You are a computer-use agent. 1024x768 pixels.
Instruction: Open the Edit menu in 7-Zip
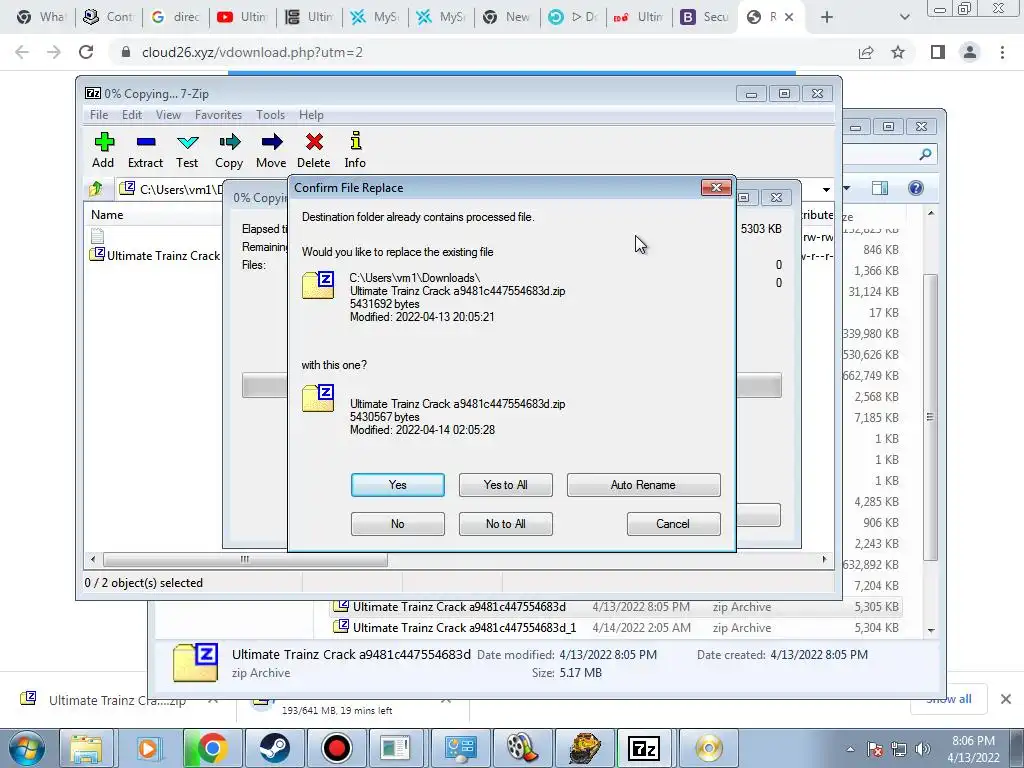pos(131,115)
